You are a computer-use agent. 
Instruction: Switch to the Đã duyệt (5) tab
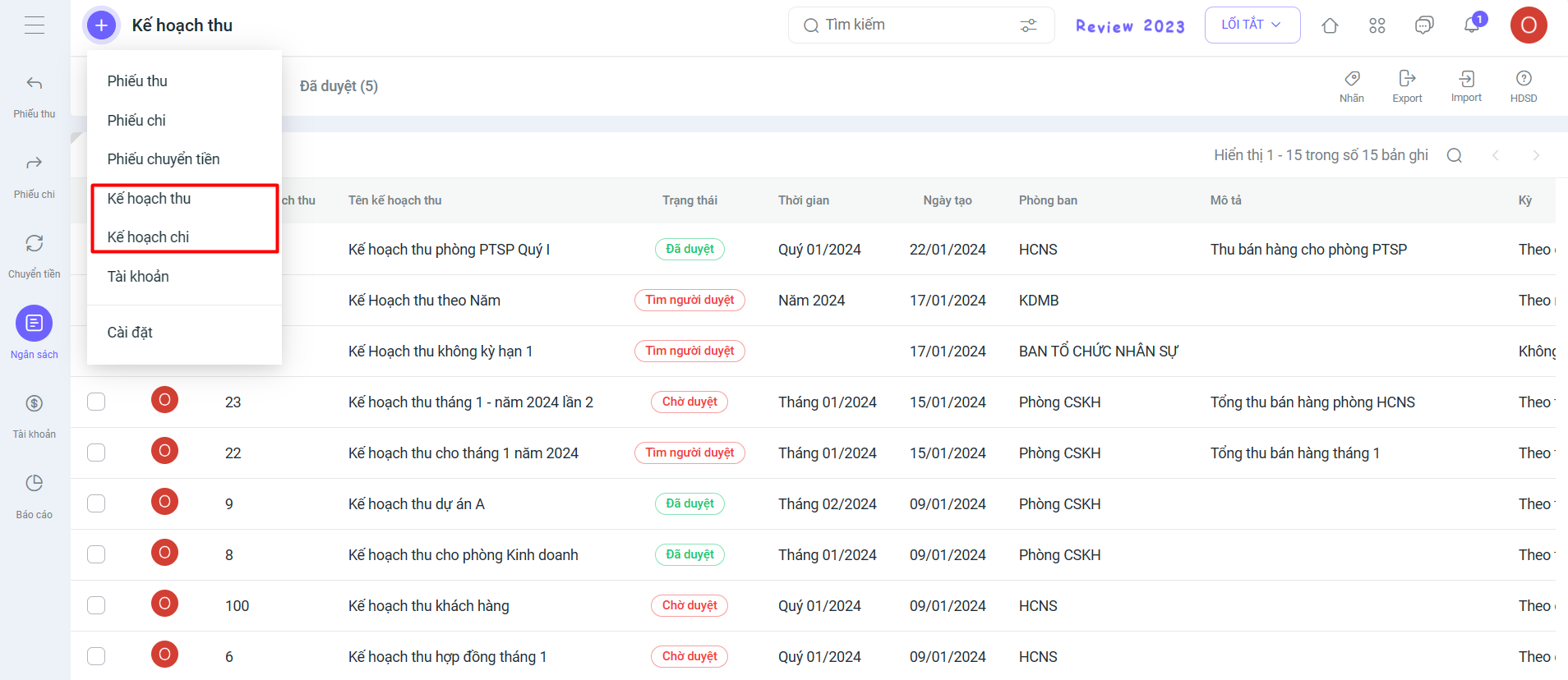[339, 86]
